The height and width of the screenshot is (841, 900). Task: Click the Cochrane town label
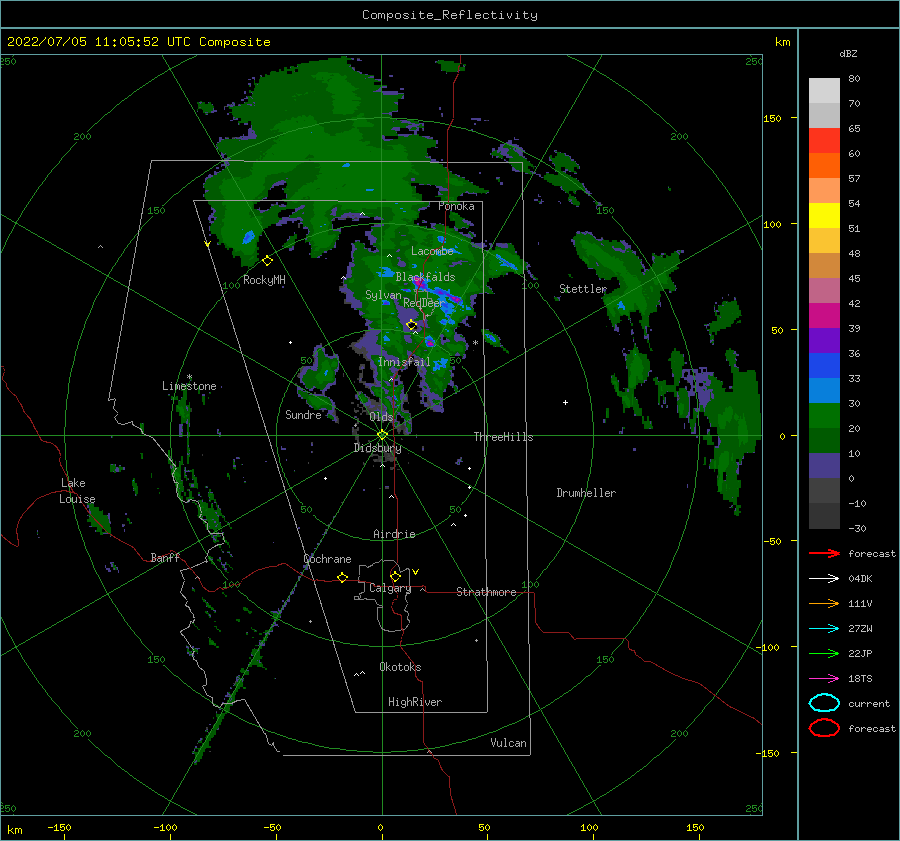coord(327,559)
